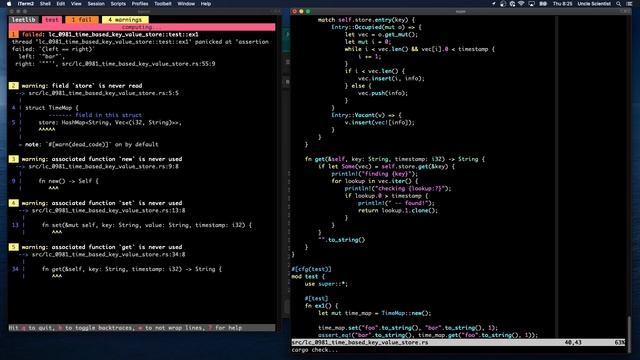The height and width of the screenshot is (360, 640).
Task: Open the Help menu
Action: [206, 4]
